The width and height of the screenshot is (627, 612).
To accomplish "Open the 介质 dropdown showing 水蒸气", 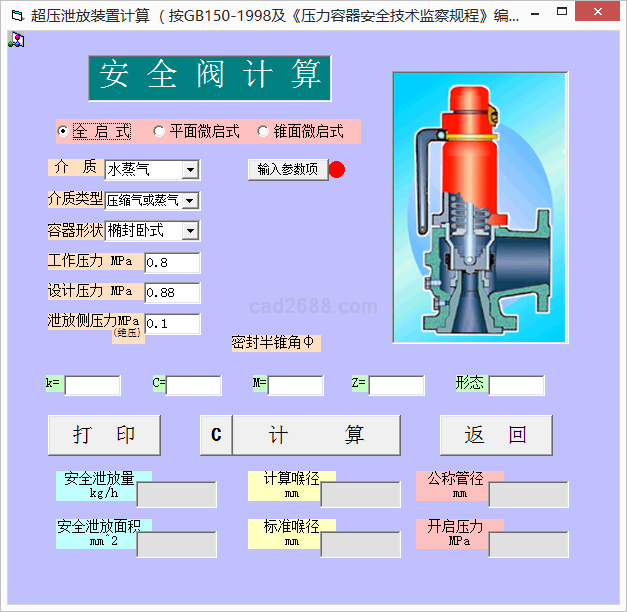I will (x=190, y=170).
